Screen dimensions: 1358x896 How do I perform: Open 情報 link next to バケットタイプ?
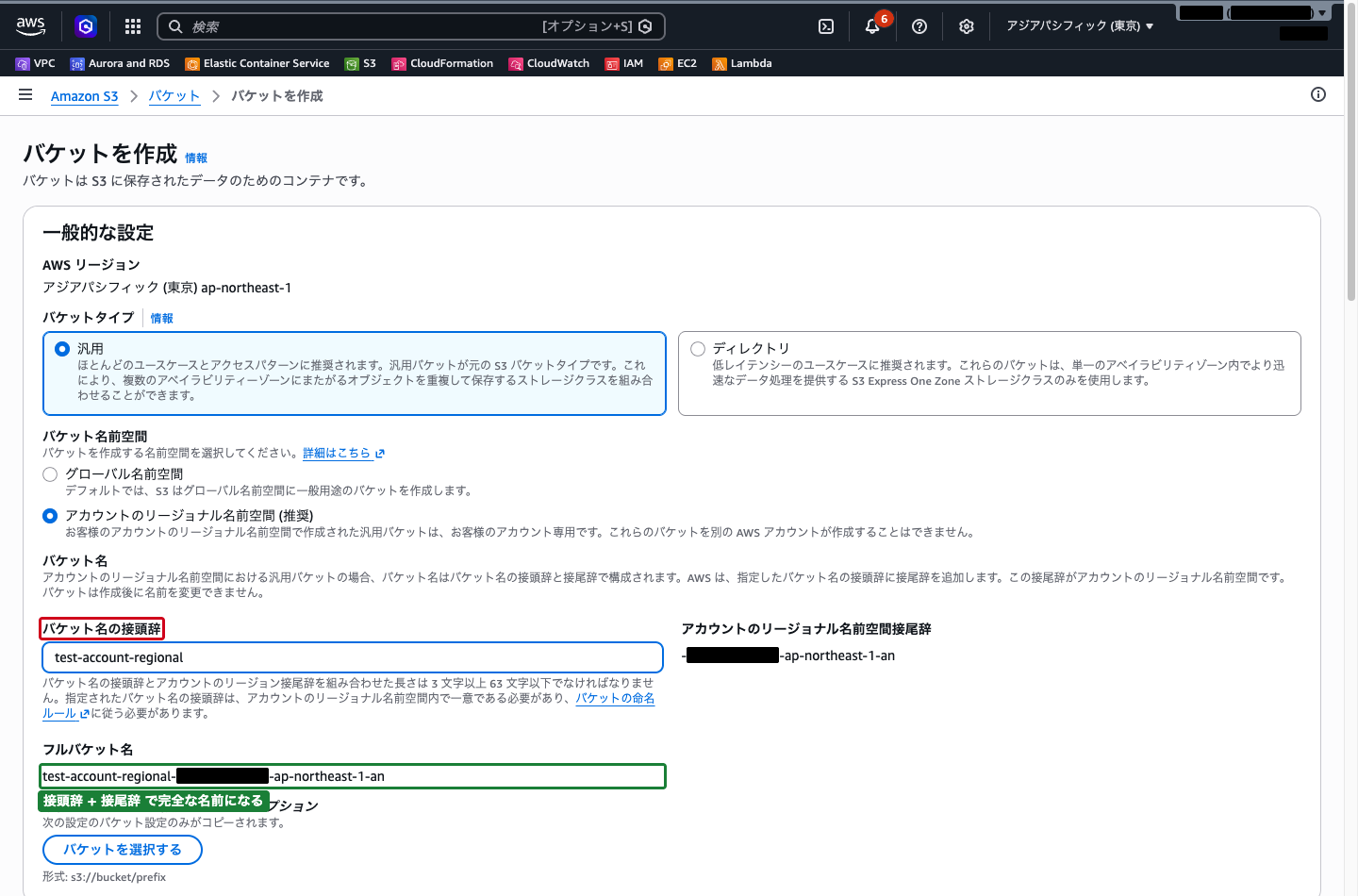[162, 319]
